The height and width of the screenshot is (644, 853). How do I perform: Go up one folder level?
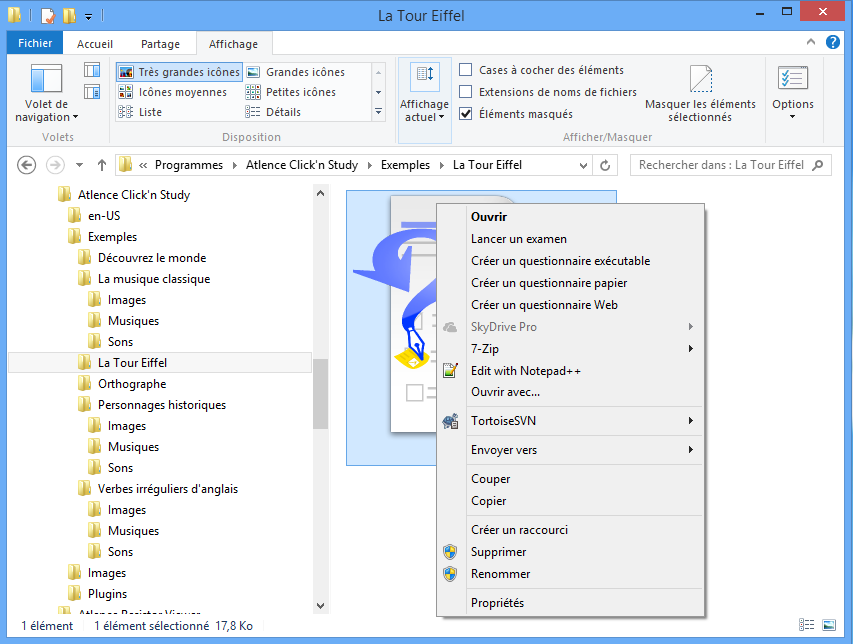102,165
